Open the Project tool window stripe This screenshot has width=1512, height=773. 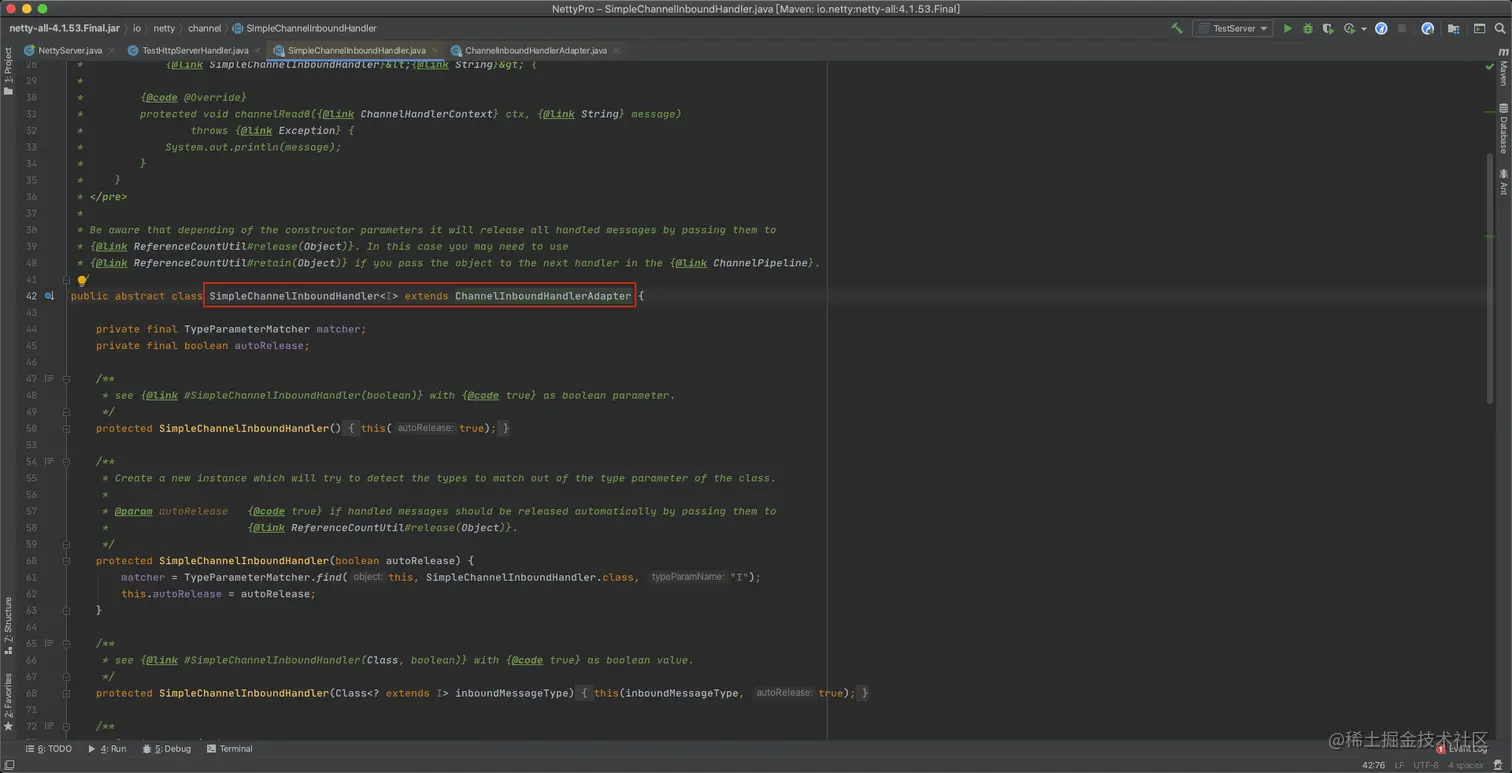click(x=8, y=72)
